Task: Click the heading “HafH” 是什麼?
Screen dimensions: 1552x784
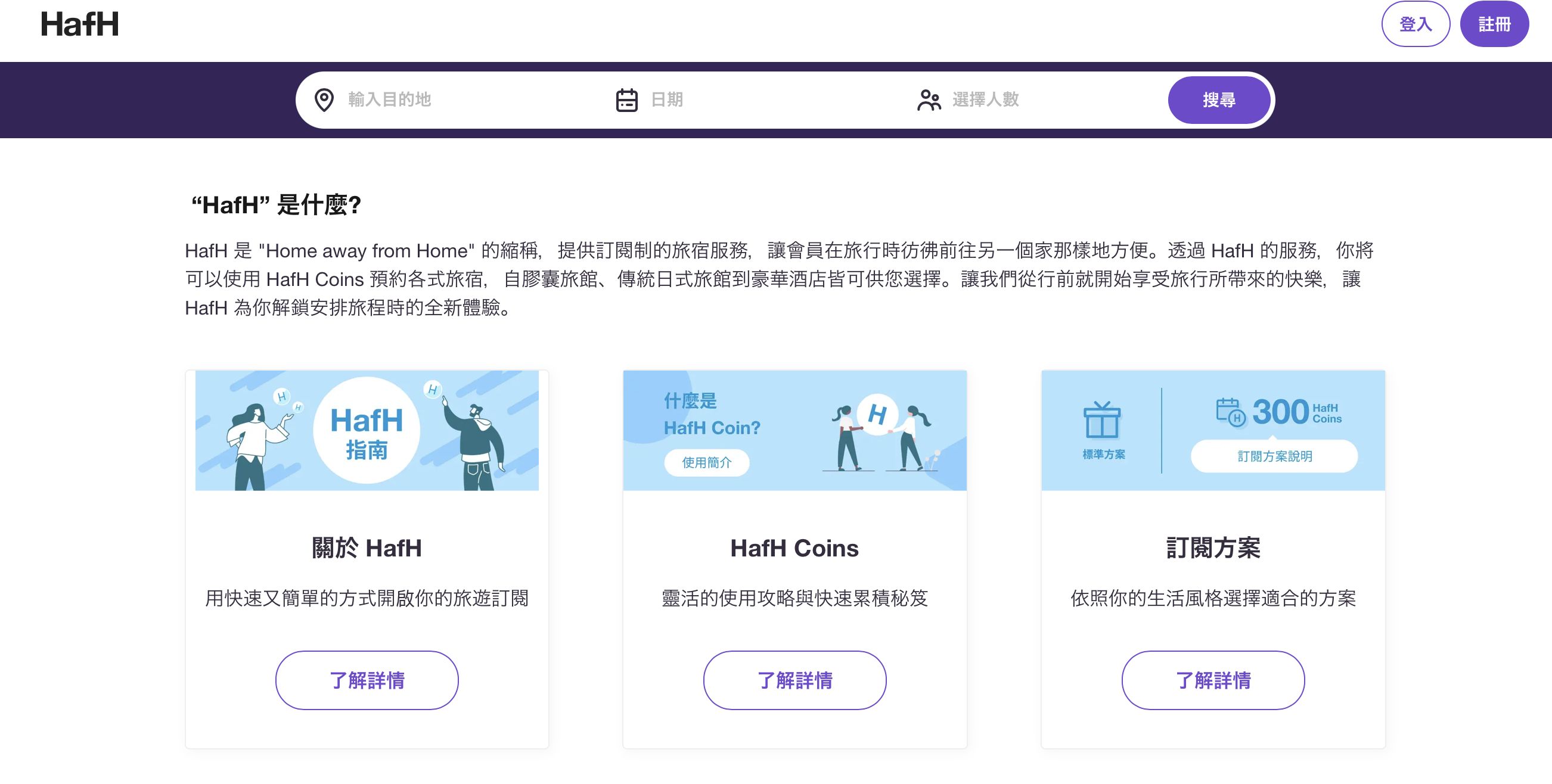Action: 276,205
